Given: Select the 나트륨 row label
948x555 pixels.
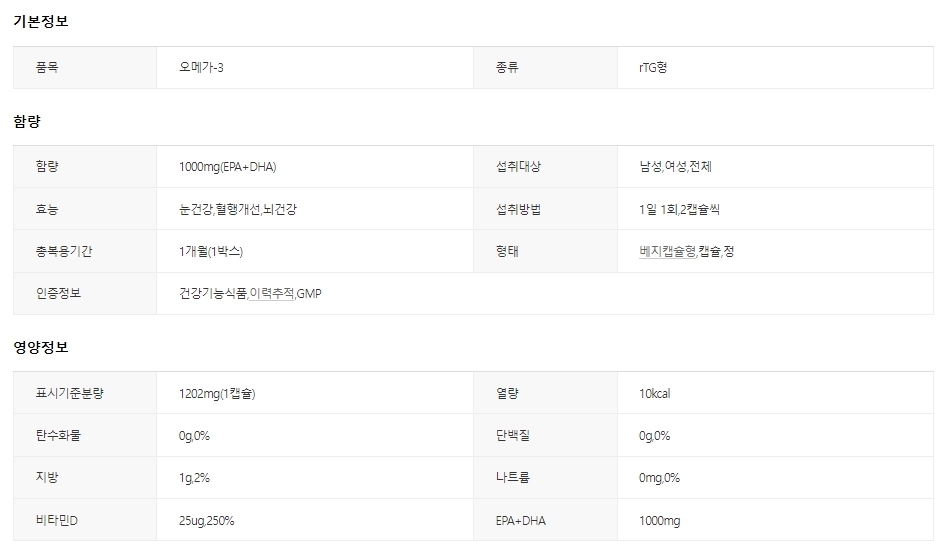Looking at the screenshot, I should 511,478.
